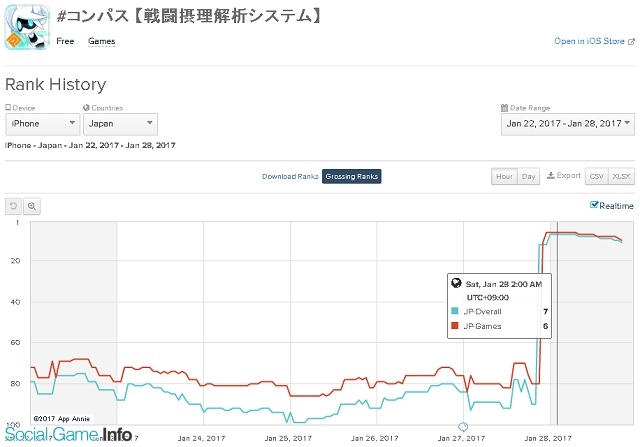The height and width of the screenshot is (447, 640).
Task: Click the device icon beside Device label
Action: click(x=8, y=107)
